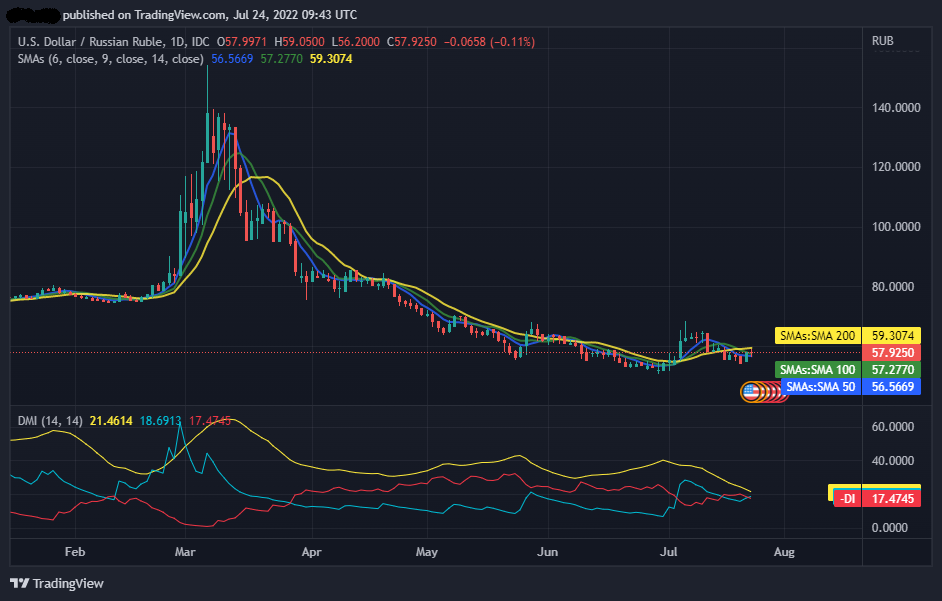Click the DMI teal value 18.6913
Image resolution: width=942 pixels, height=601 pixels.
point(160,421)
